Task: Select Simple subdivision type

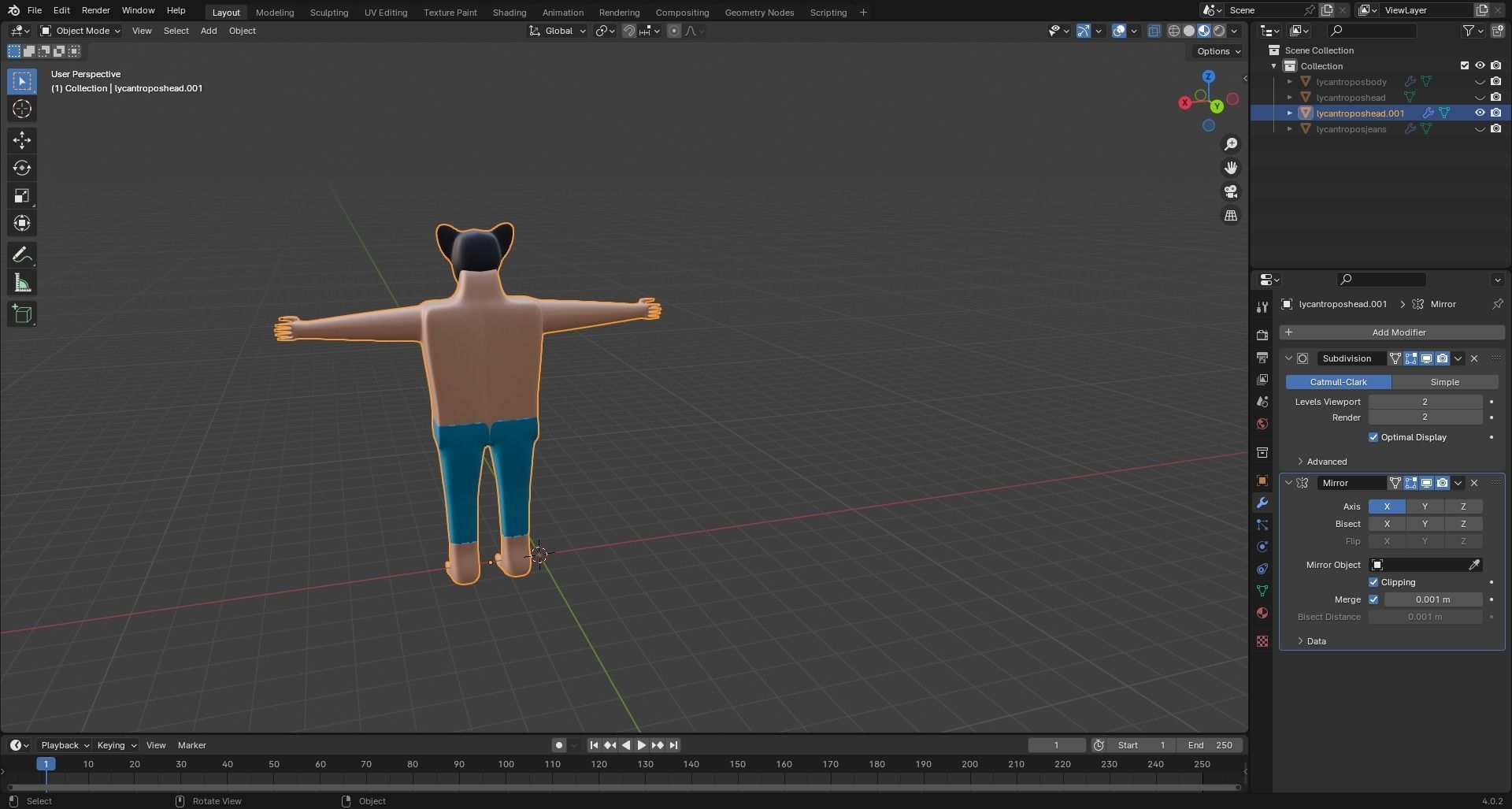Action: coord(1444,382)
